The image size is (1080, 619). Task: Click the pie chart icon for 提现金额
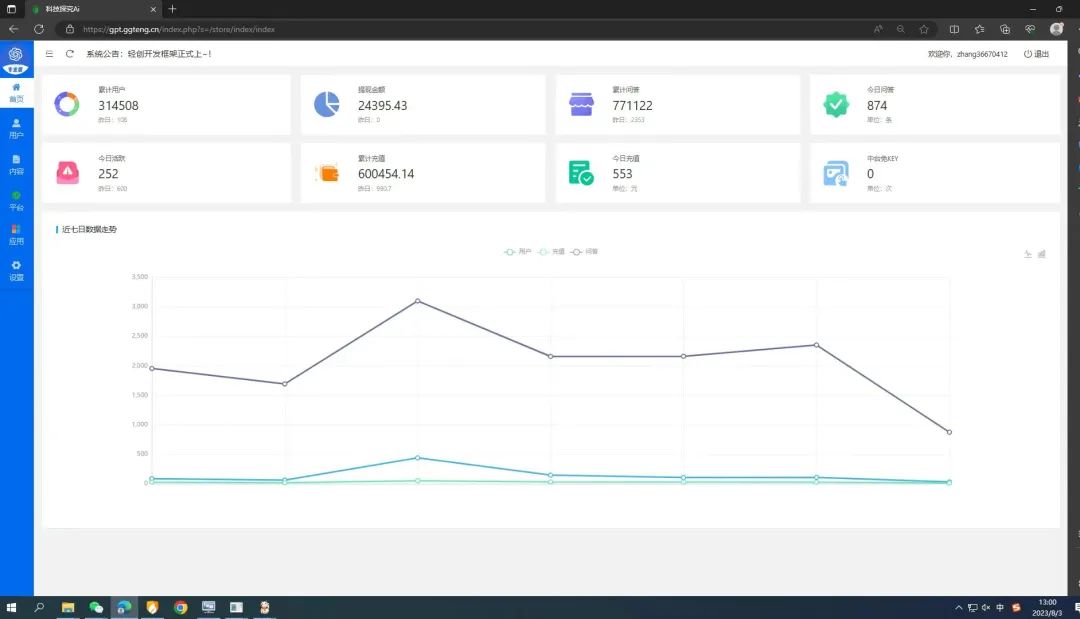tap(326, 104)
